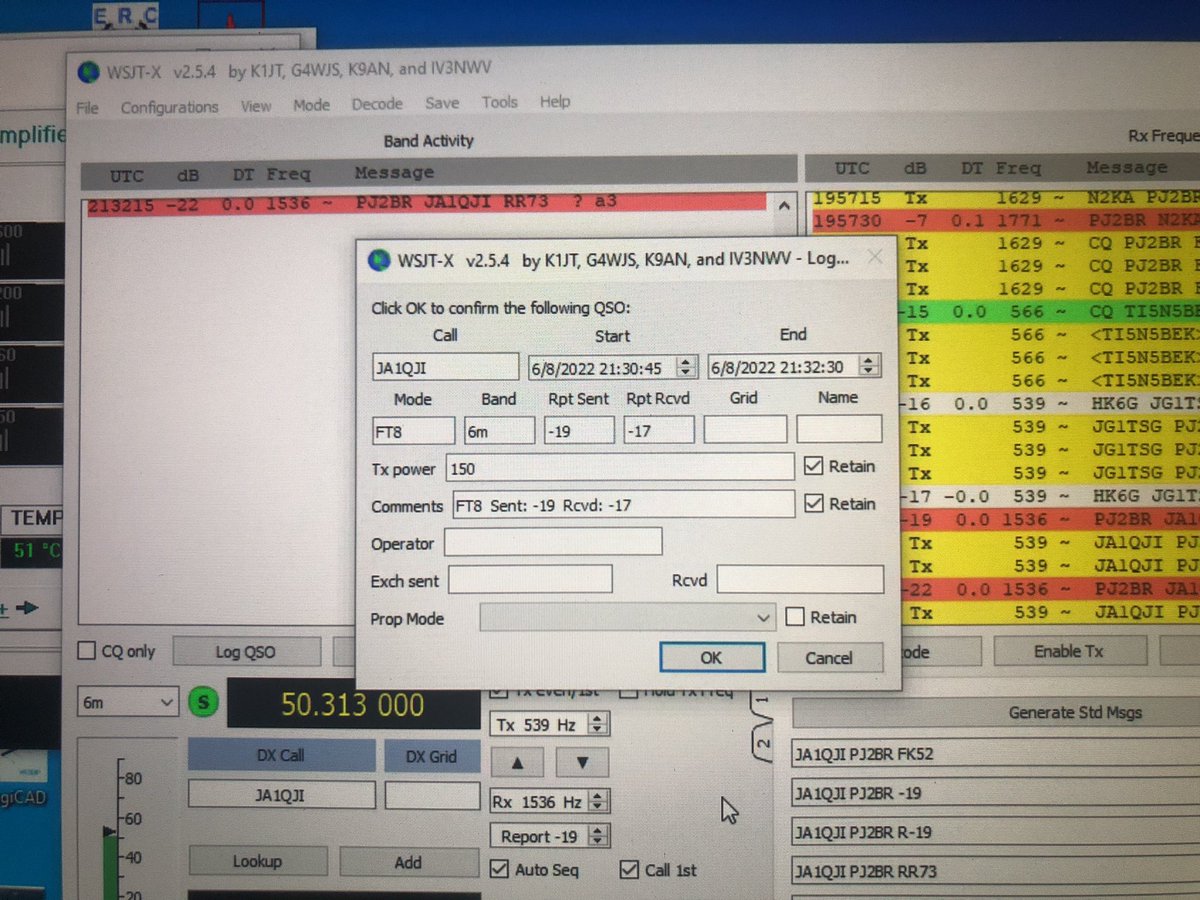1200x900 pixels.
Task: Click the tab 2 side tab
Action: point(763,743)
